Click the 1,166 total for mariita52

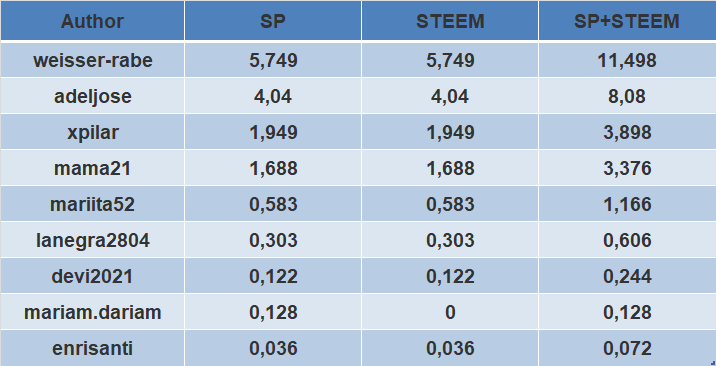(x=627, y=204)
